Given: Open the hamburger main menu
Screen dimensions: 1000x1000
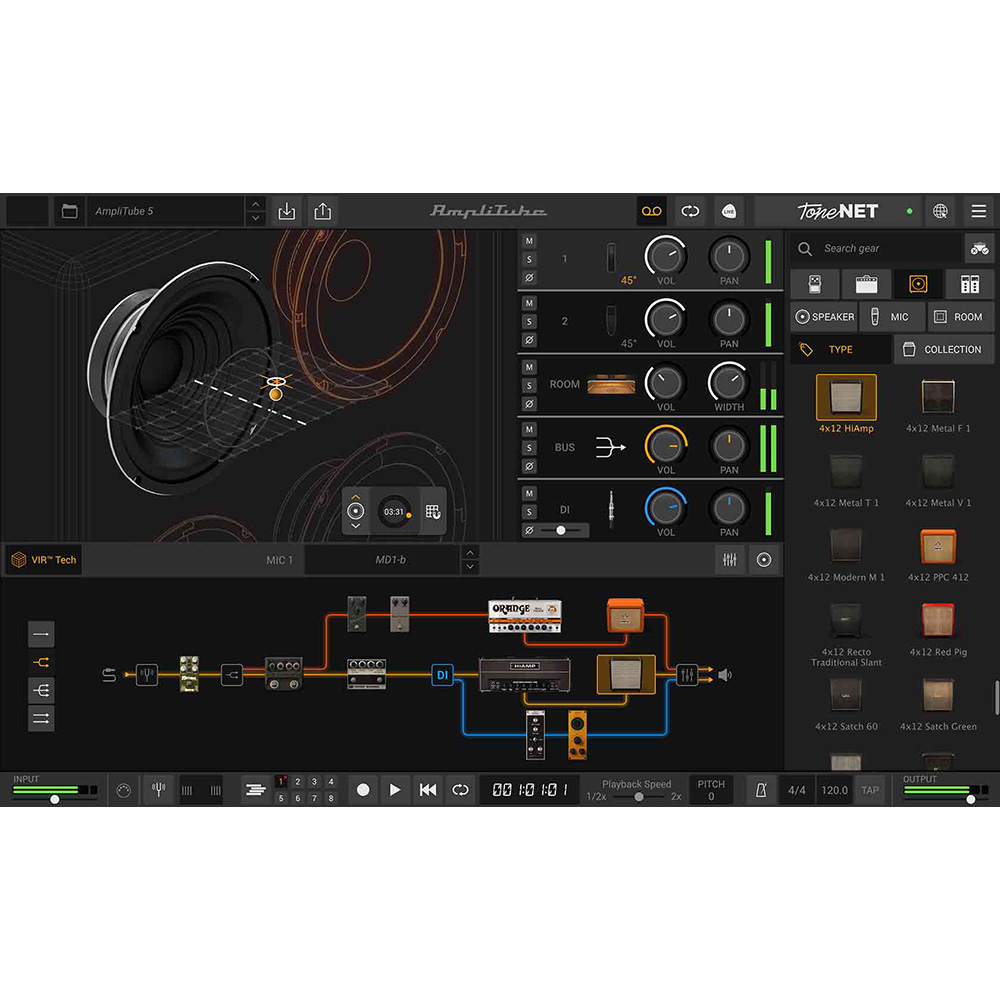Looking at the screenshot, I should 978,211.
